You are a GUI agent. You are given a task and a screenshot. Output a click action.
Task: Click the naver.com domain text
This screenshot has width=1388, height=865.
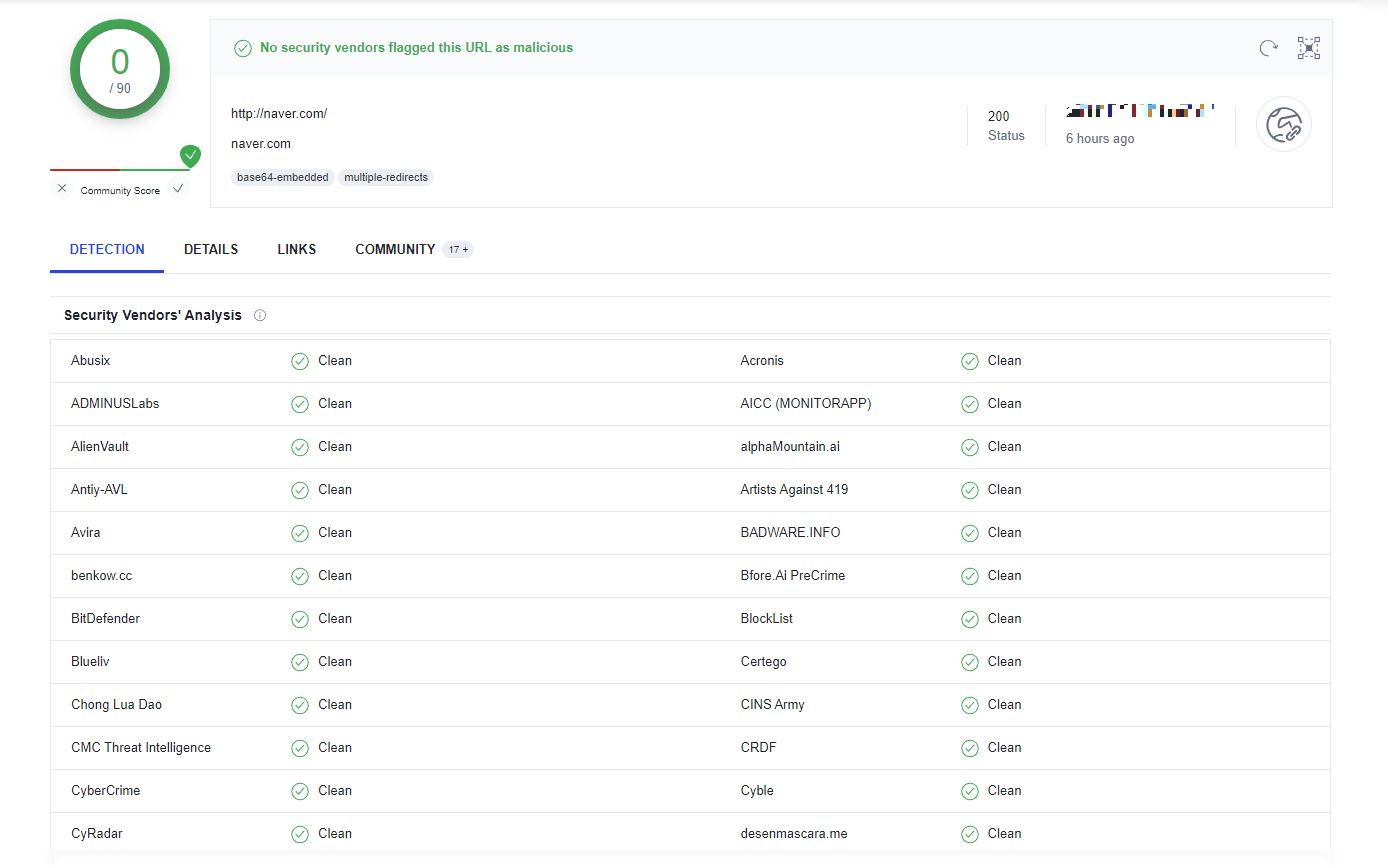tap(261, 143)
